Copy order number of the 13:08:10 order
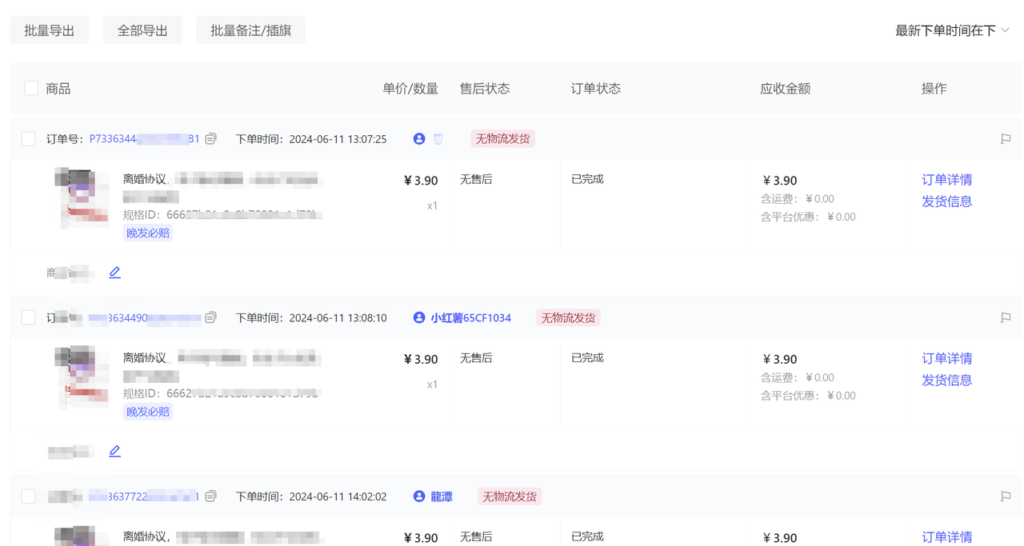Viewport: 1024px width, 546px height. click(210, 318)
